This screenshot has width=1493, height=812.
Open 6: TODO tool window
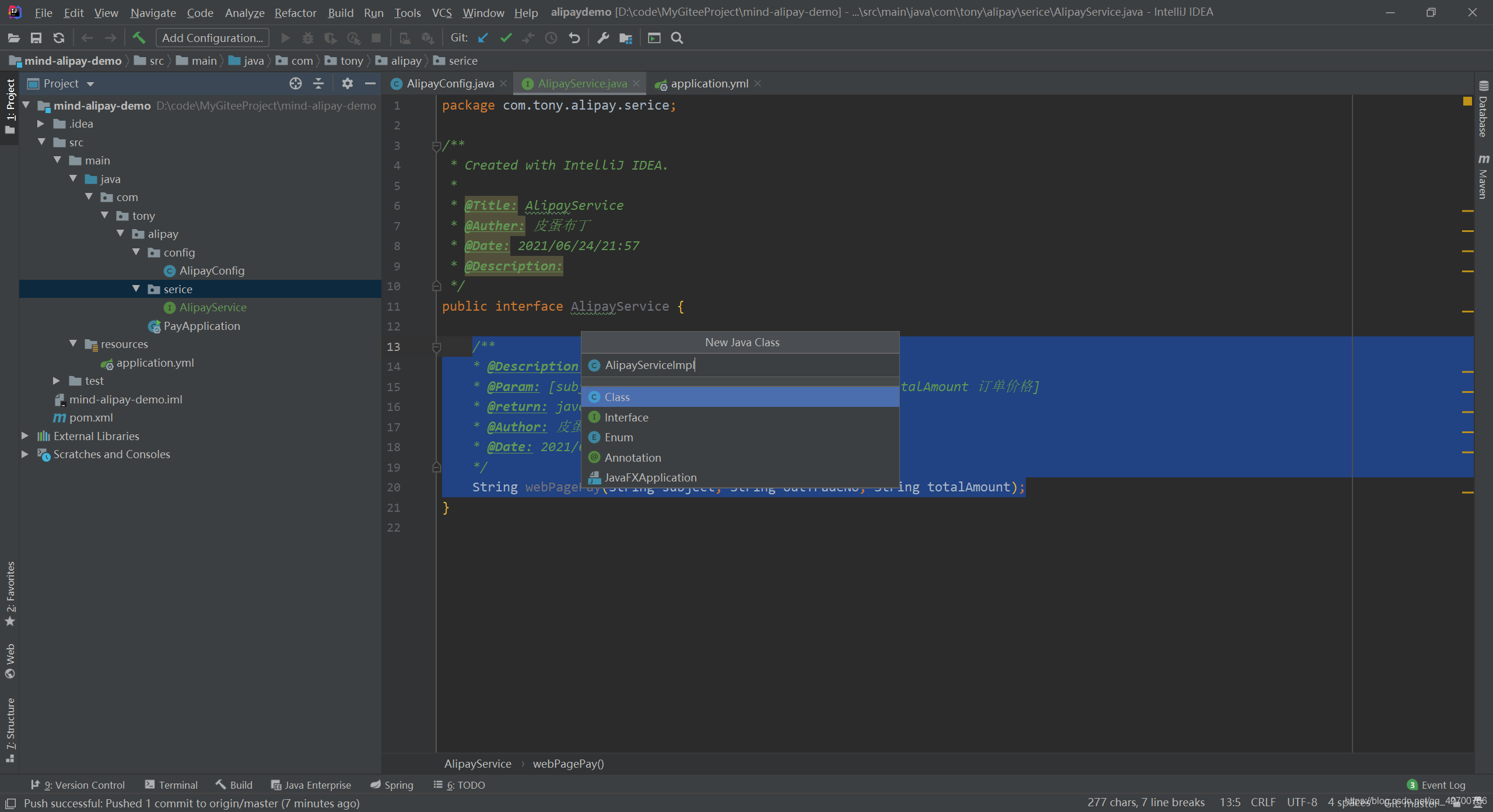(x=460, y=785)
